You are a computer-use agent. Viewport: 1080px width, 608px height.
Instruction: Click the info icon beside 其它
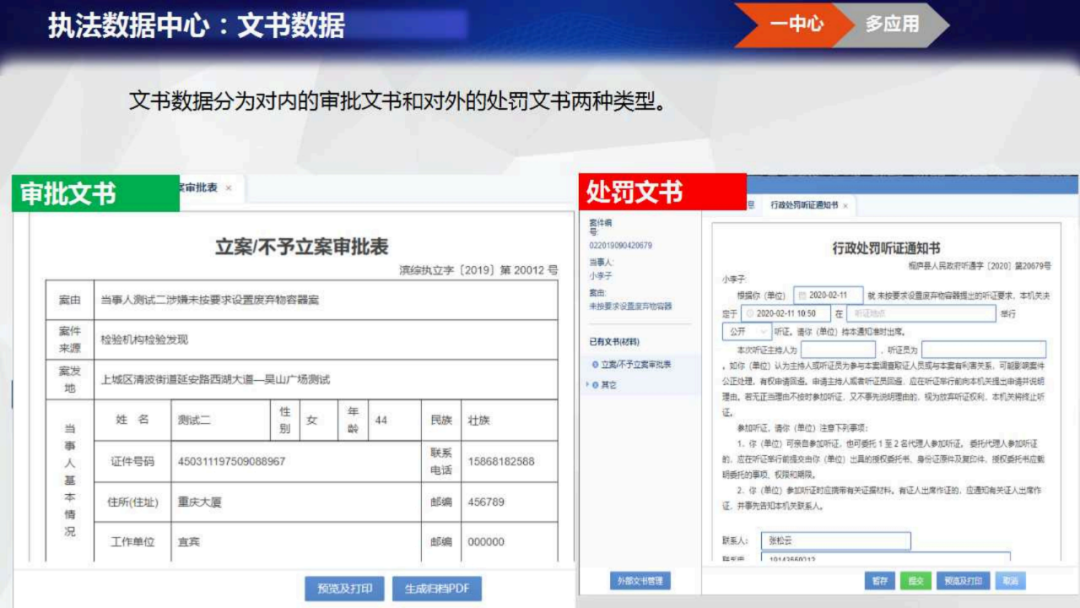597,383
